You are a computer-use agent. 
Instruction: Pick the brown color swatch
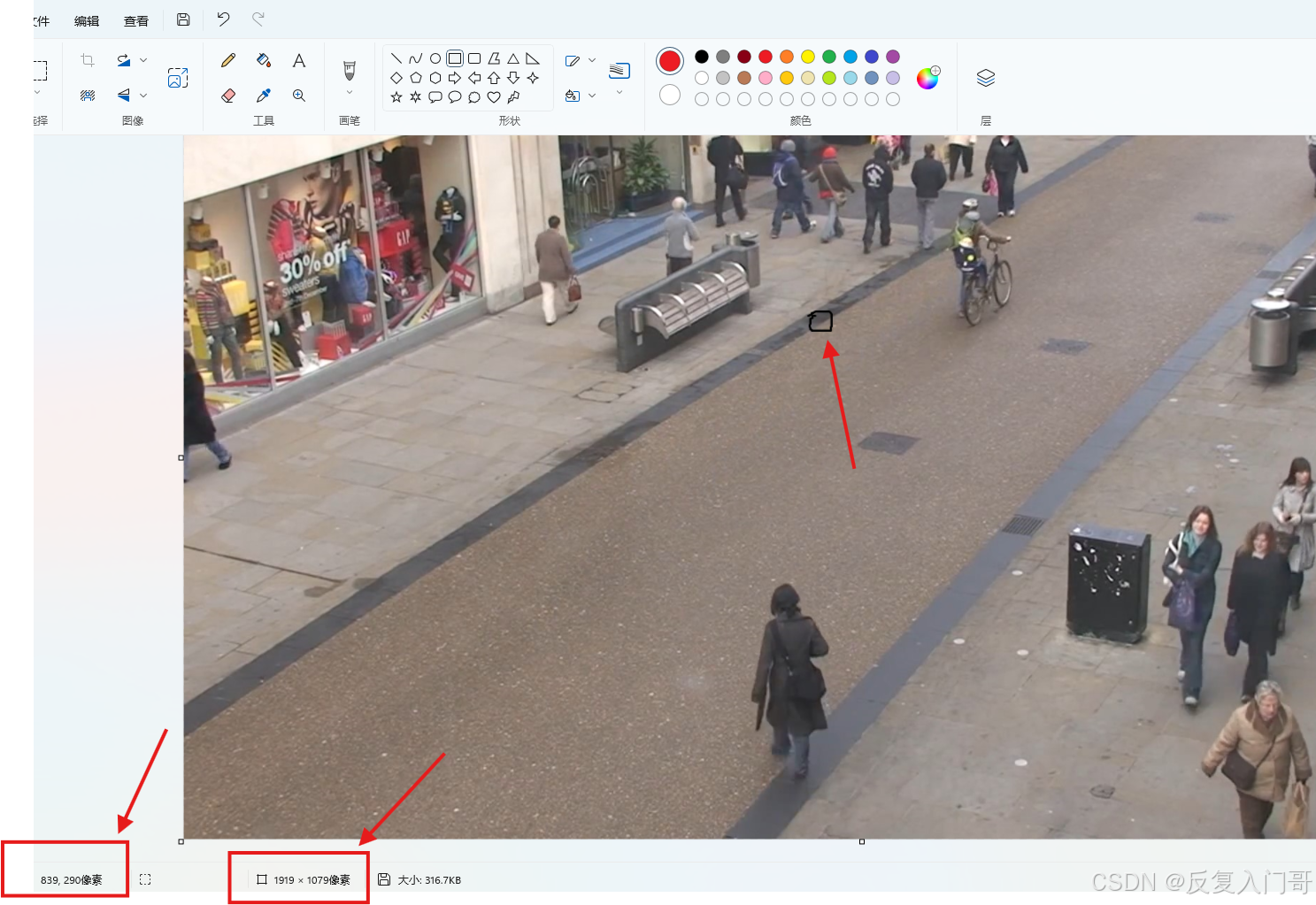click(744, 78)
